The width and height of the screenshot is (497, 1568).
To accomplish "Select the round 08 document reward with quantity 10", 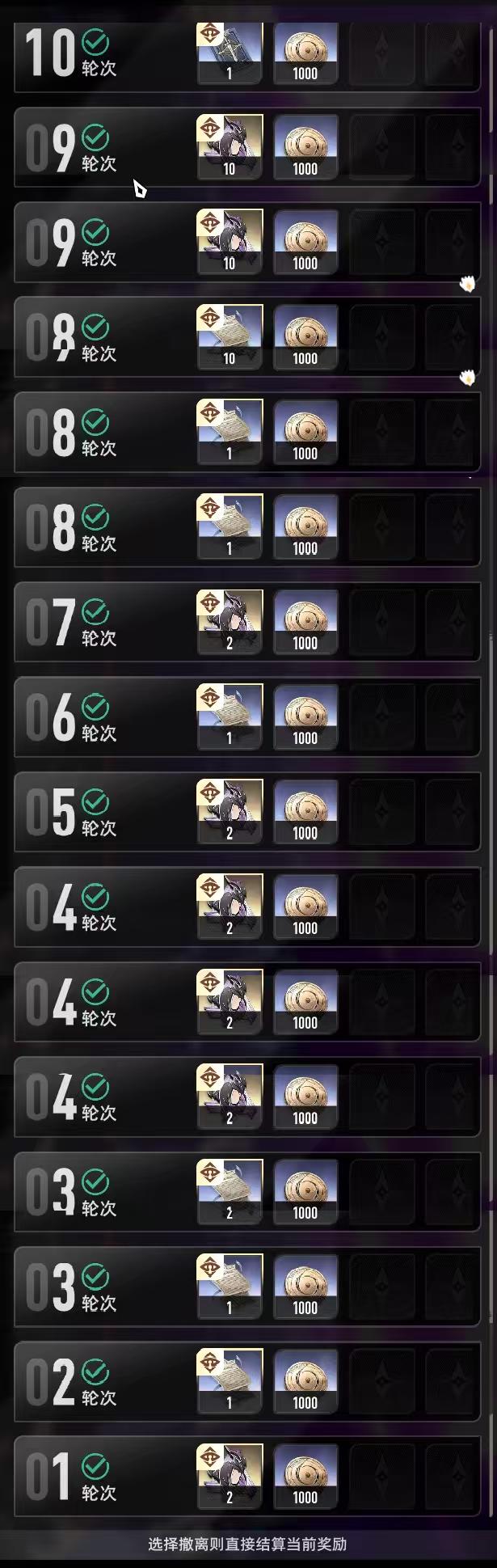I will (230, 336).
